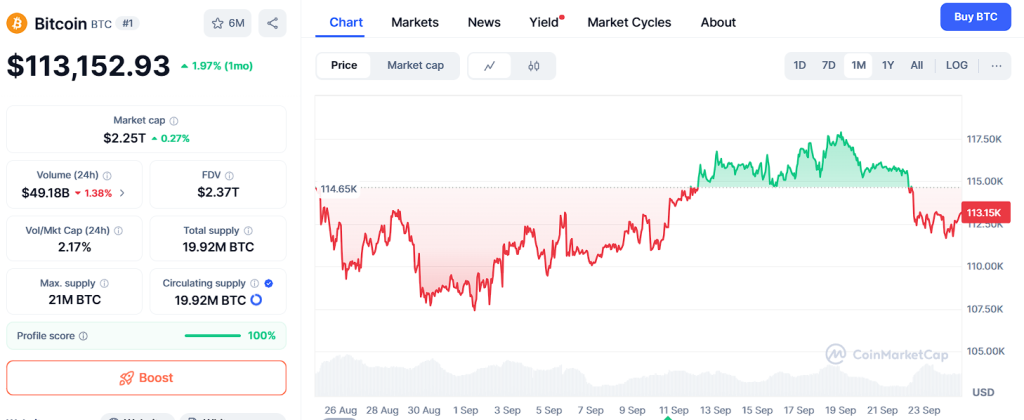The height and width of the screenshot is (420, 1024).
Task: Select the Price toggle
Action: coord(344,65)
